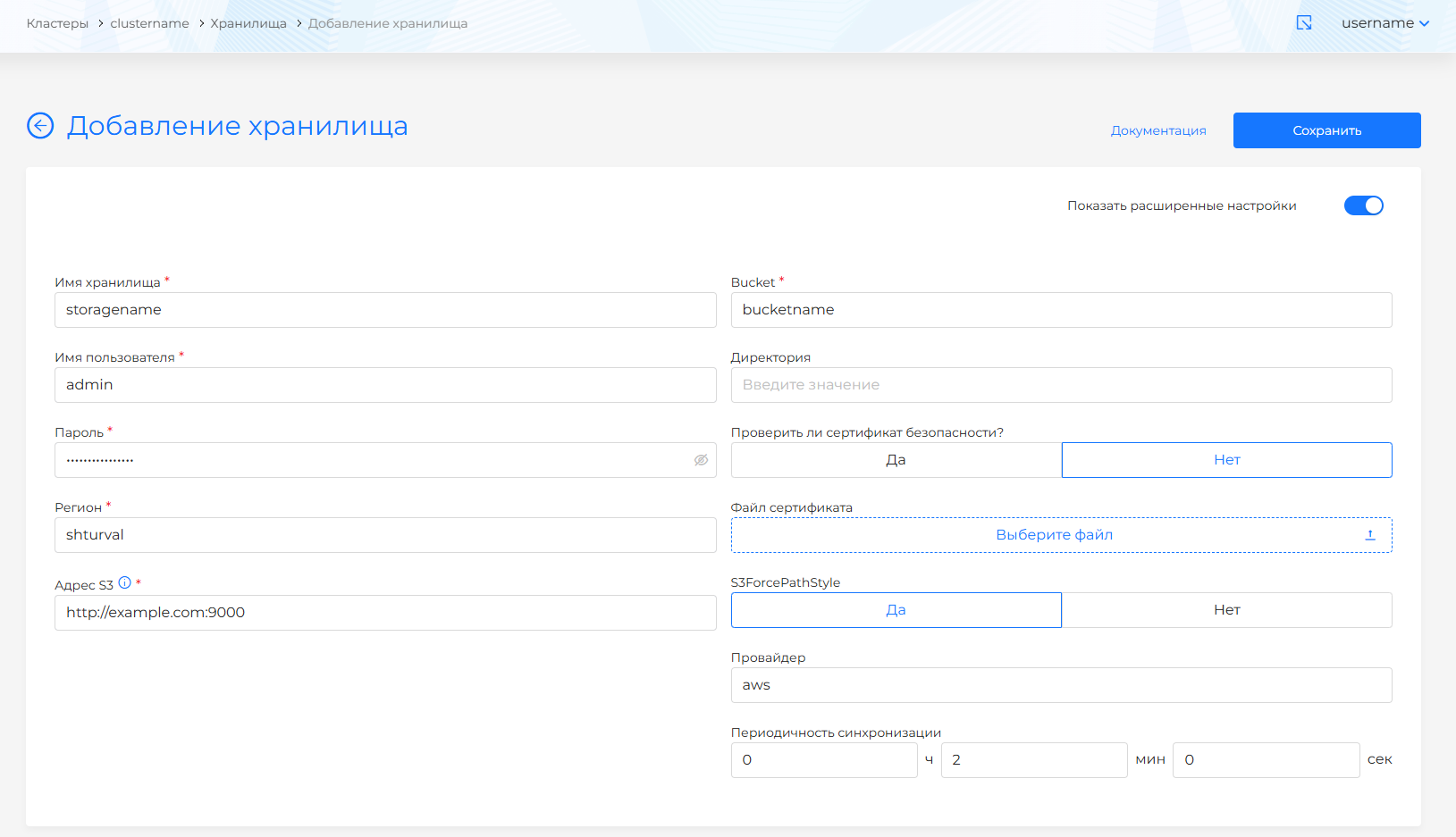Screen dimensions: 1456x837
Task: Edit the Провайдер field containing aws
Action: (1061, 685)
